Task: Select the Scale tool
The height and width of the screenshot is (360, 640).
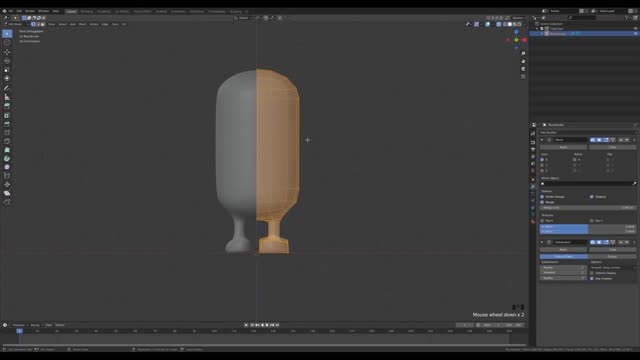Action: pyautogui.click(x=7, y=70)
